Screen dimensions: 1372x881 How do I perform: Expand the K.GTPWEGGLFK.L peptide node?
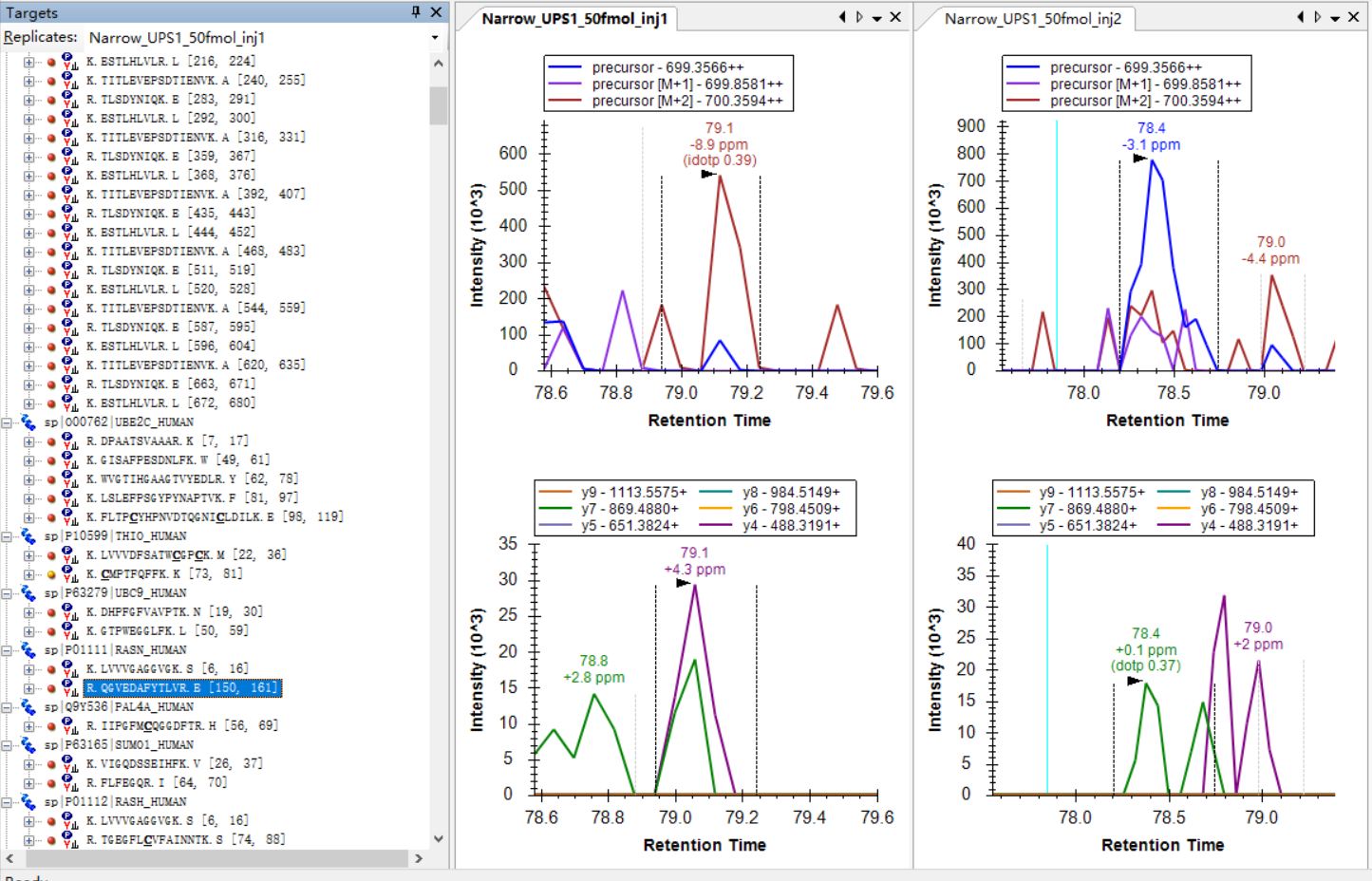(28, 631)
